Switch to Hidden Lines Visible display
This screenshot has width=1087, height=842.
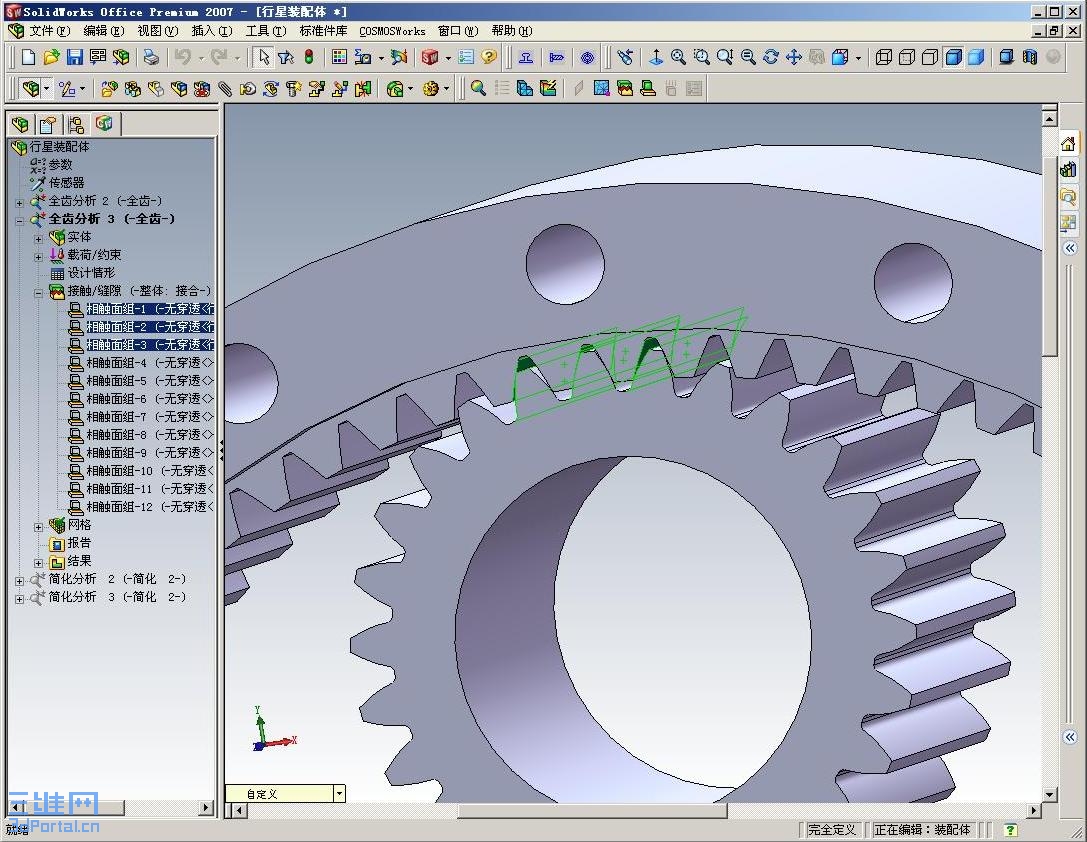(907, 57)
